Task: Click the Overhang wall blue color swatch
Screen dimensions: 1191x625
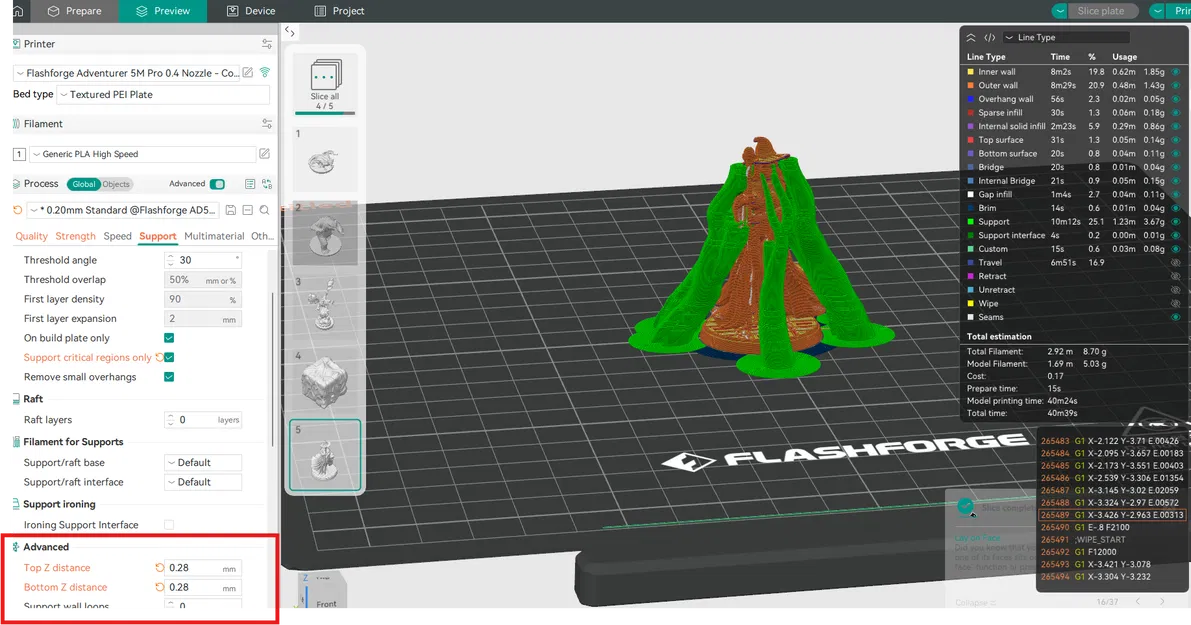Action: (x=970, y=99)
